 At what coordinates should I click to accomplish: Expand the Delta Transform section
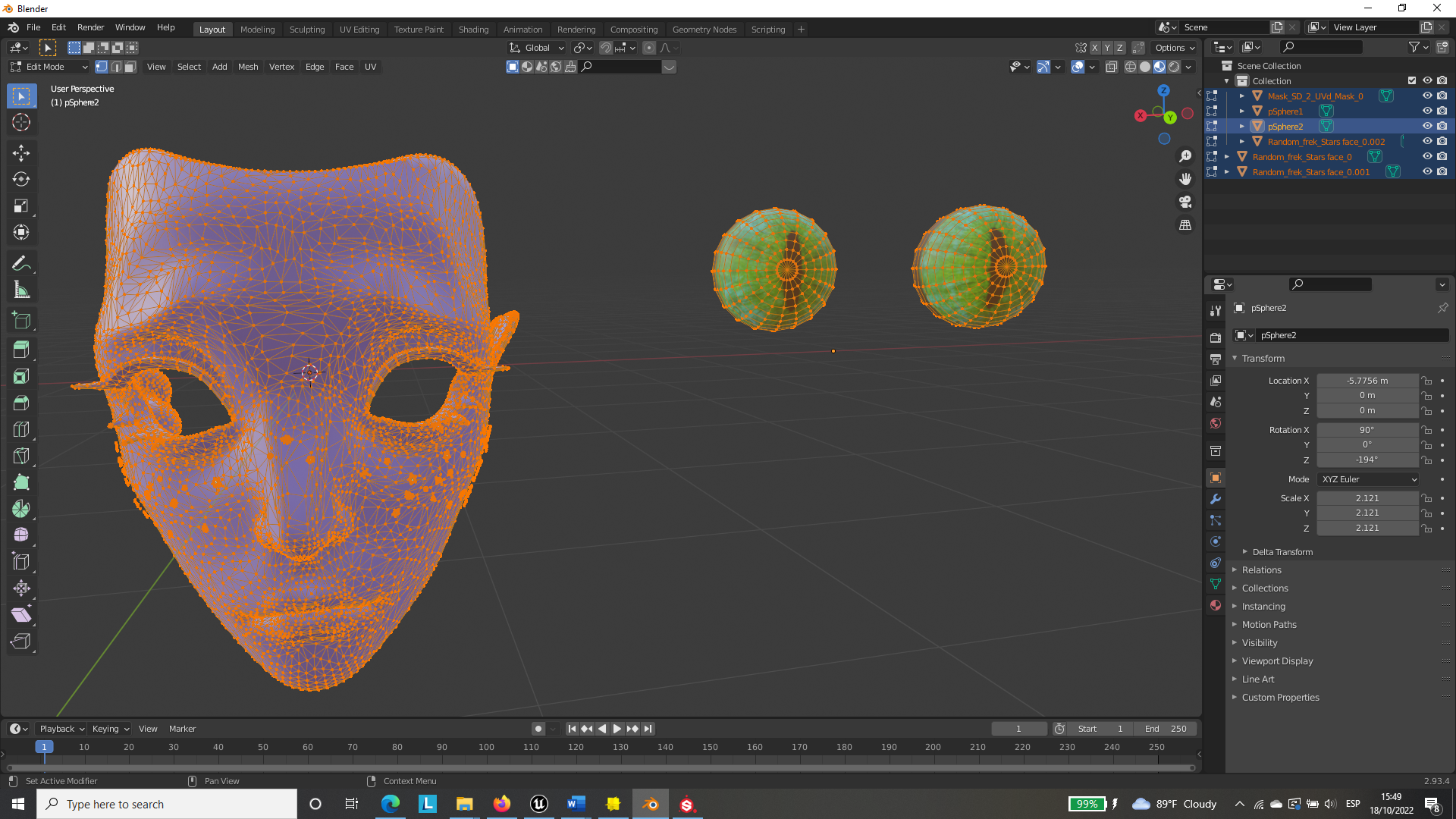(1282, 552)
